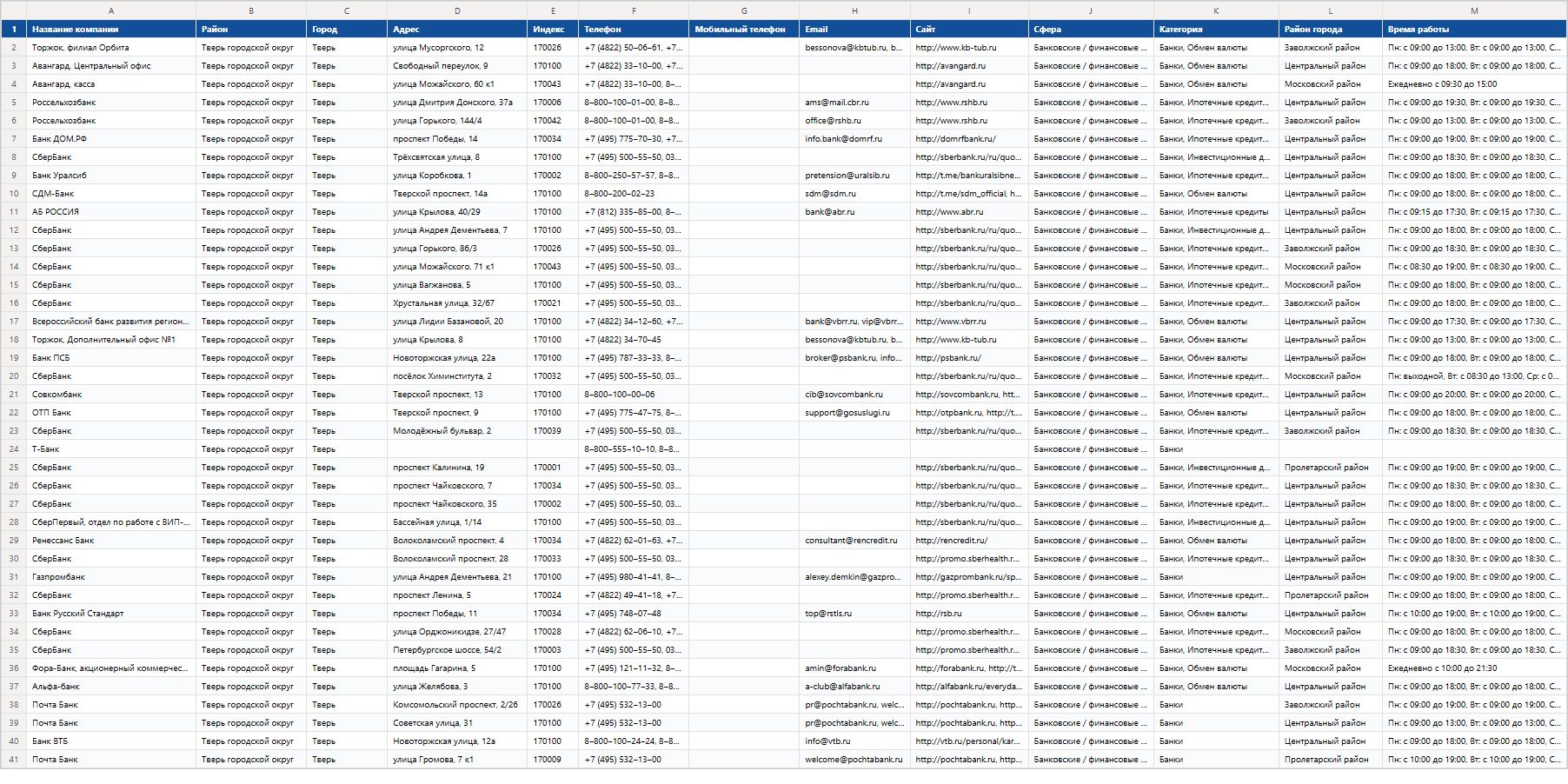
Task: Select the 'Торжок, филиал Орбита' cell
Action: [x=111, y=48]
